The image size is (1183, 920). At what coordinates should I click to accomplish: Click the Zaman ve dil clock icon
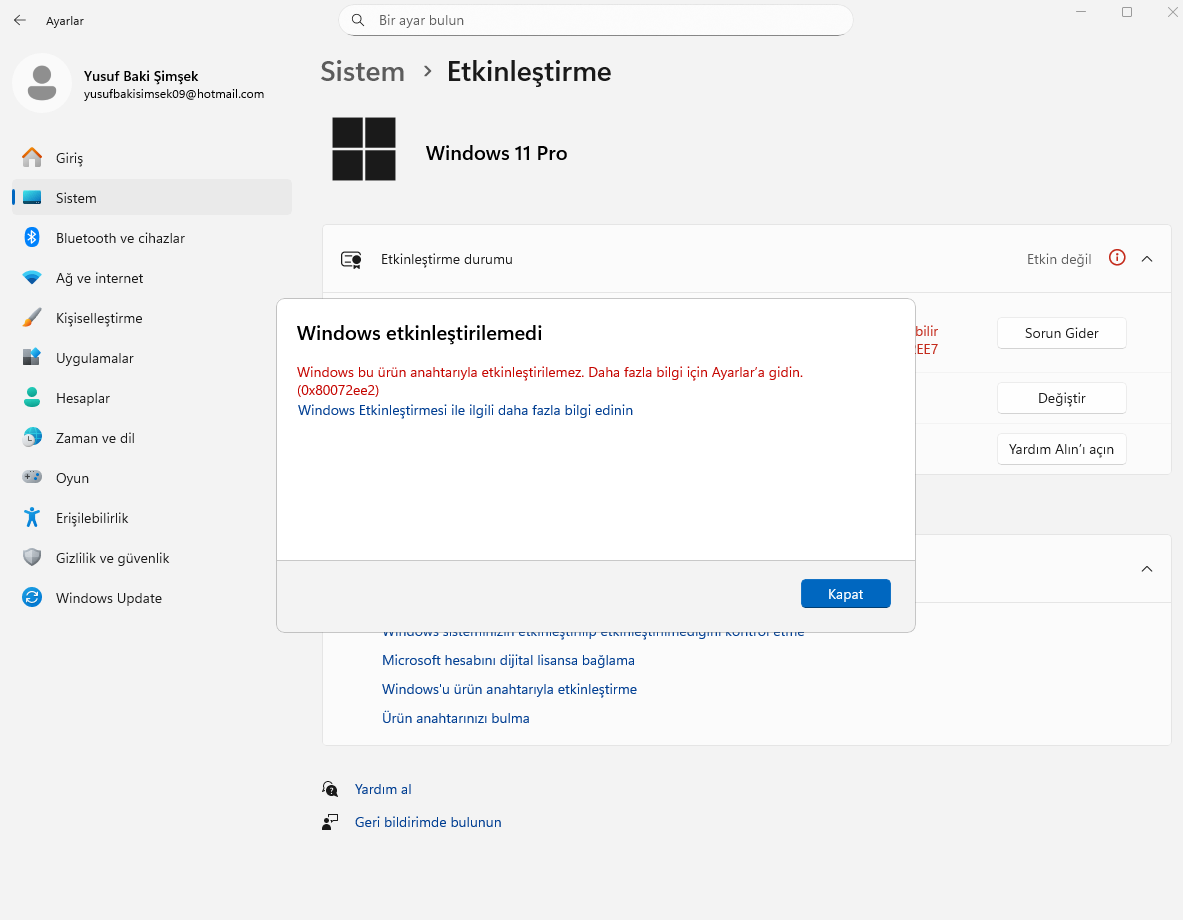(32, 438)
